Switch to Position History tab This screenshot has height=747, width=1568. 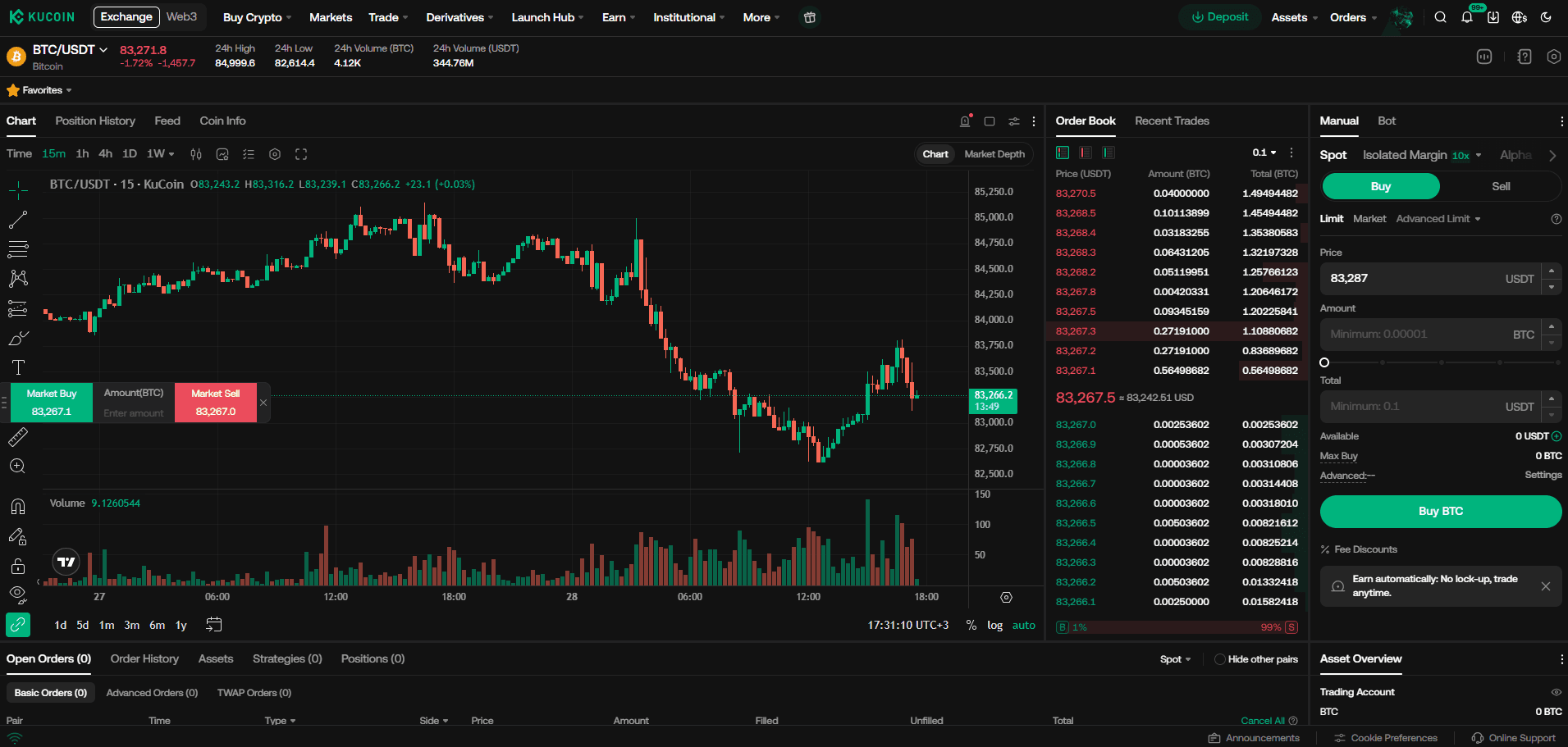(95, 121)
